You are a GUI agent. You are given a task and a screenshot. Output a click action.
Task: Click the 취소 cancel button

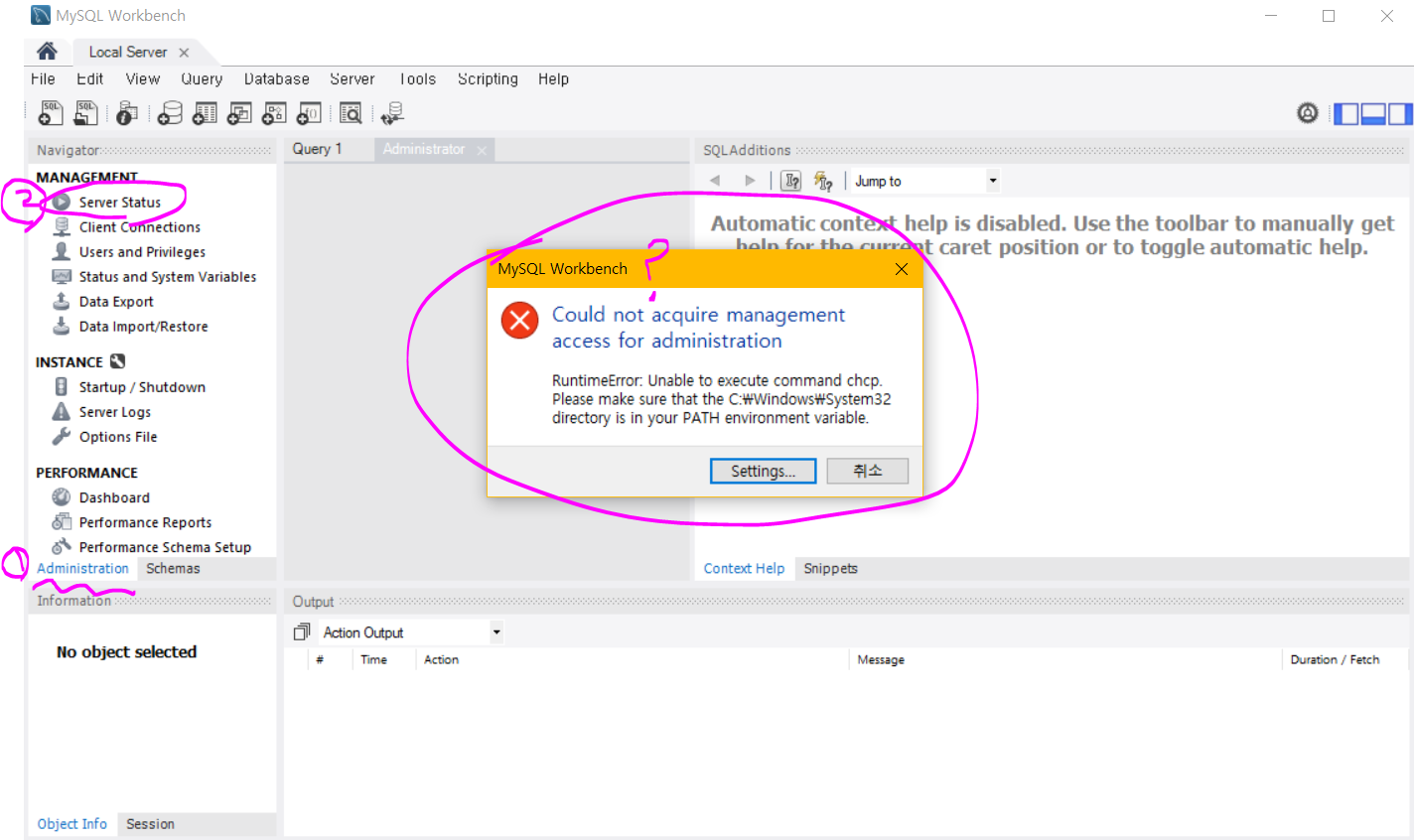click(867, 471)
